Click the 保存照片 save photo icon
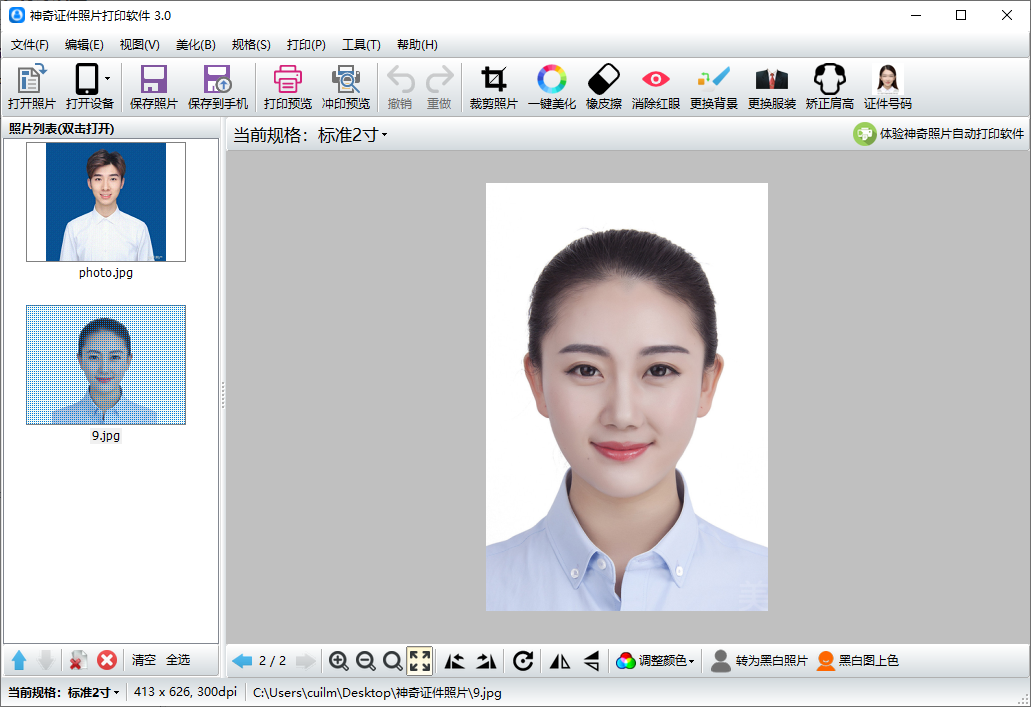1031x707 pixels. (153, 87)
